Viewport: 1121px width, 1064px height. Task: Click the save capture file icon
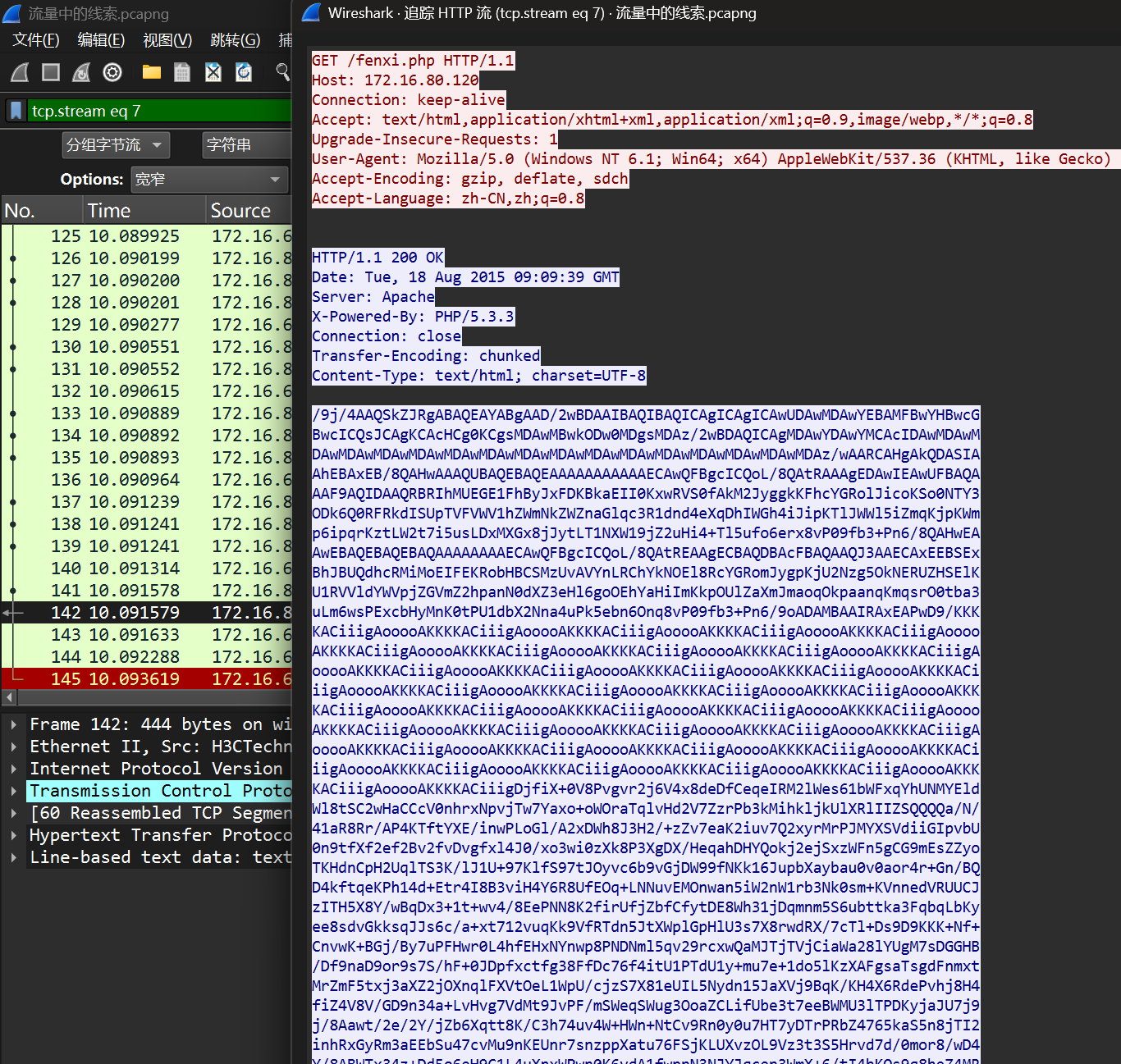[x=182, y=72]
